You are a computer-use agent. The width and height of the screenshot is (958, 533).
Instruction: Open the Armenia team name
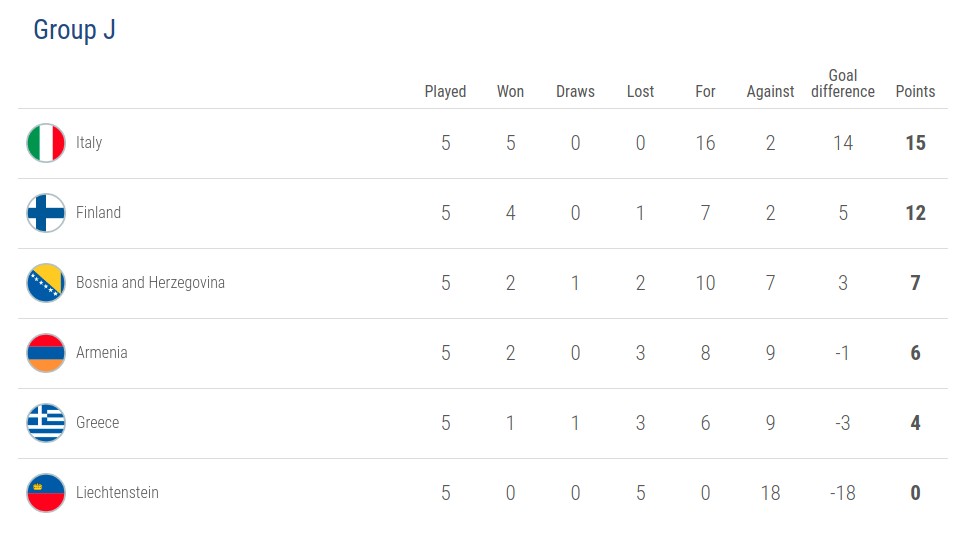(x=101, y=353)
